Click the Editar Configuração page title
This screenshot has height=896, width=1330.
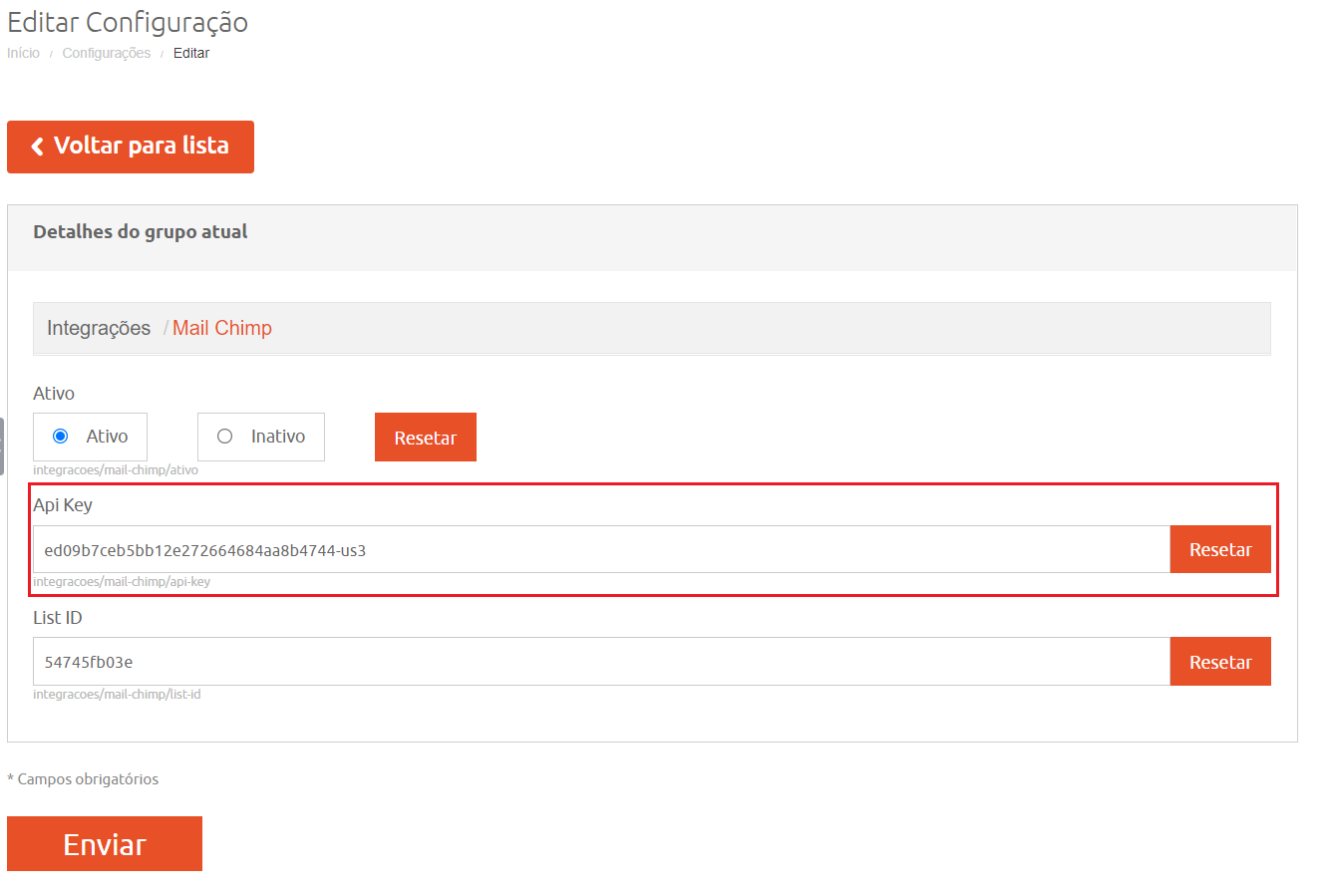pyautogui.click(x=128, y=22)
